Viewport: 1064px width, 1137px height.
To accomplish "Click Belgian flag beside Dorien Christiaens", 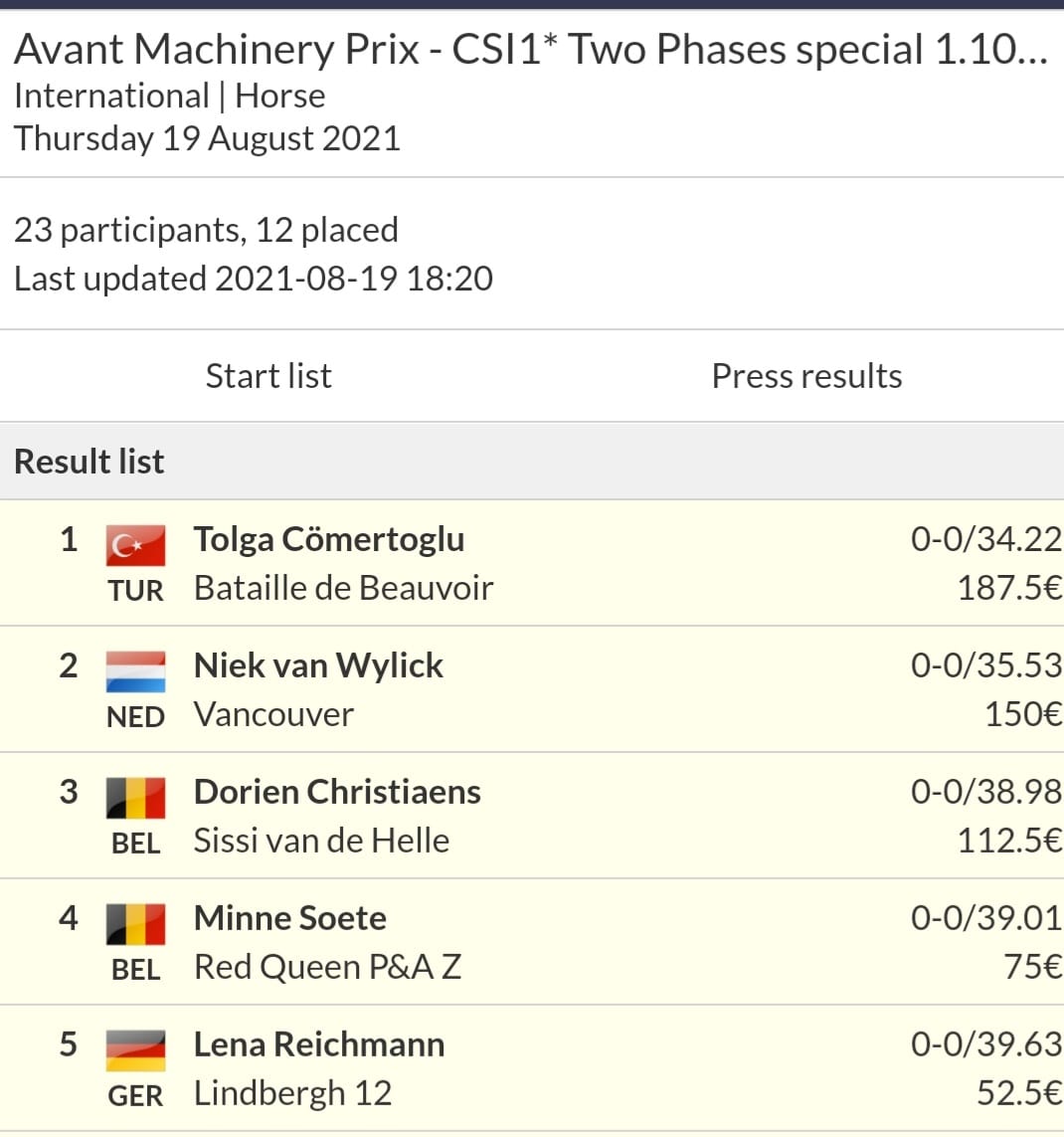I will (135, 798).
